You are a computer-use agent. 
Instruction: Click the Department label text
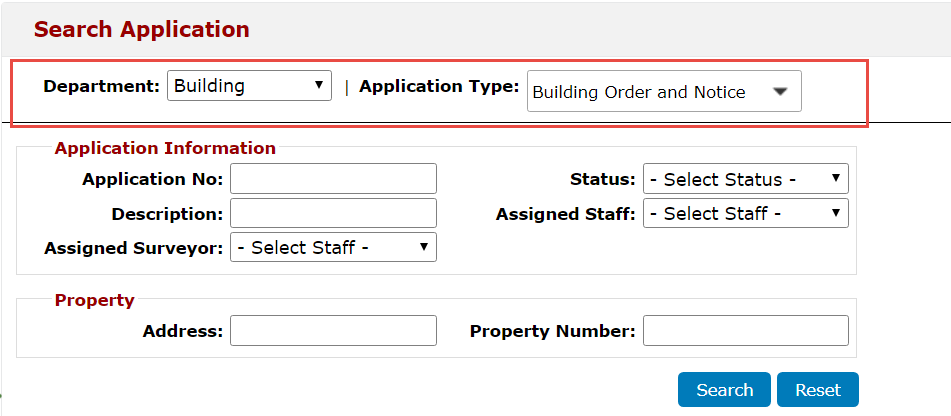point(101,86)
